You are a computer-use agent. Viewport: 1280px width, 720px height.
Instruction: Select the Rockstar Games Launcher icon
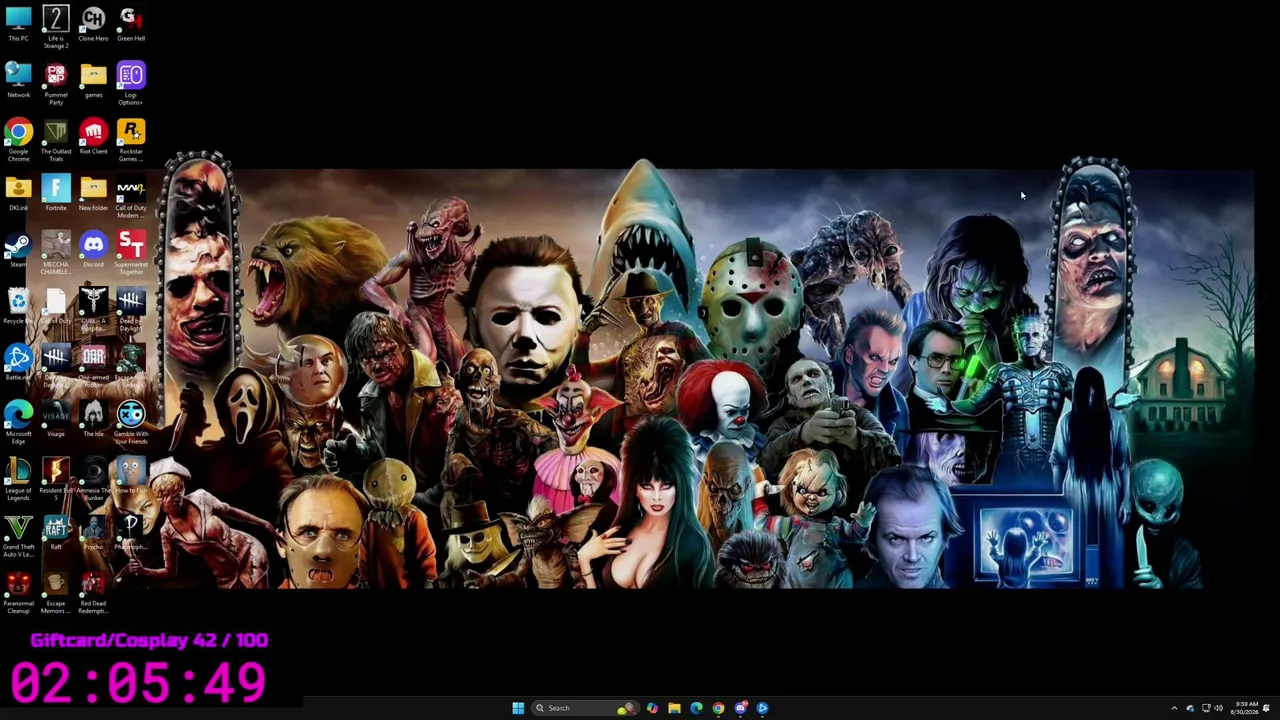[131, 140]
